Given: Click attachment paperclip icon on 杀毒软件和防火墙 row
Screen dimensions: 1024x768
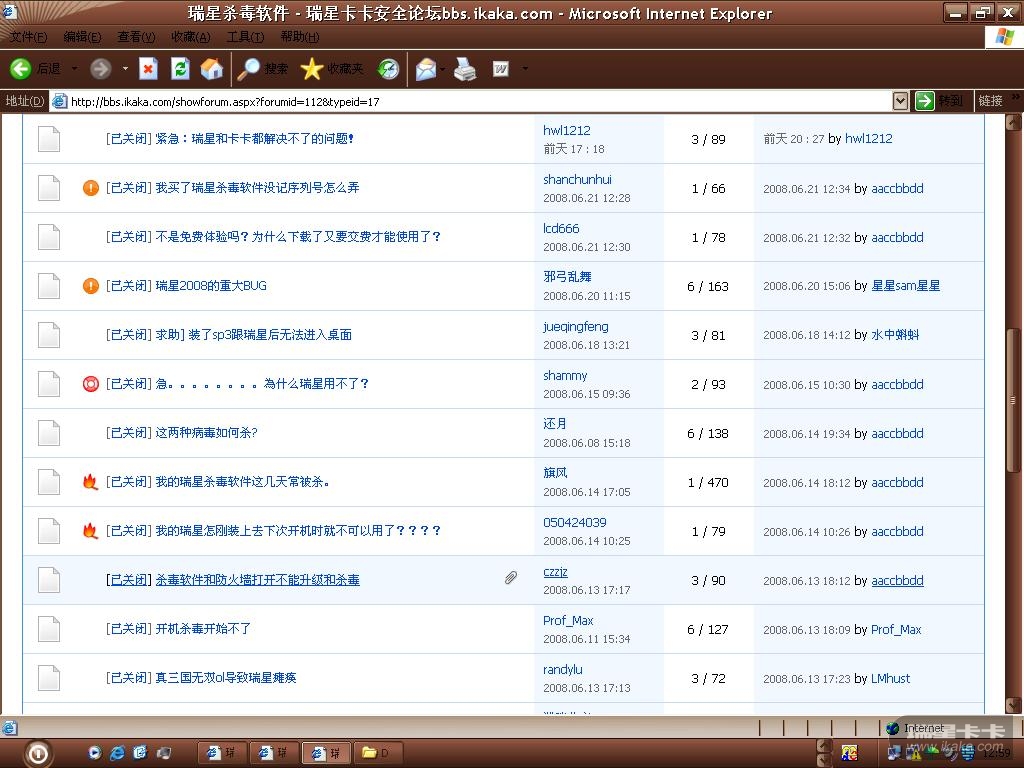Looking at the screenshot, I should 511,577.
